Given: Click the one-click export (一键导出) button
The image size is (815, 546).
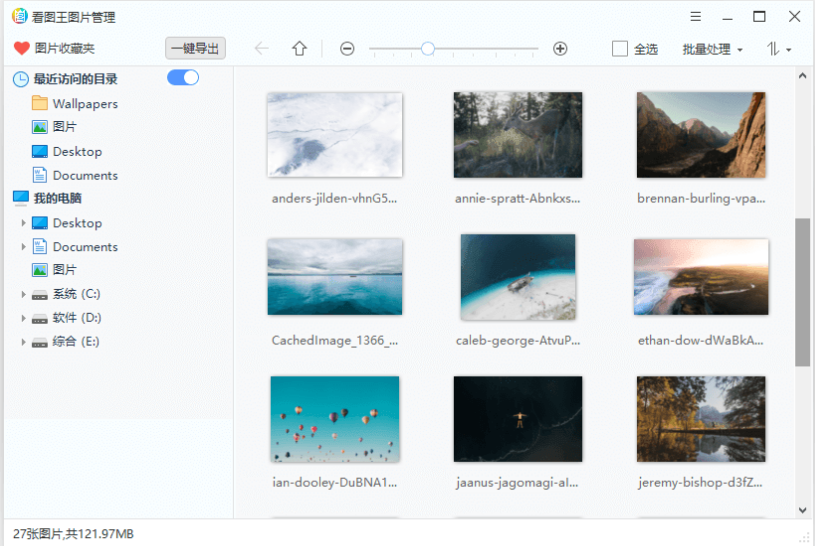Looking at the screenshot, I should (195, 49).
